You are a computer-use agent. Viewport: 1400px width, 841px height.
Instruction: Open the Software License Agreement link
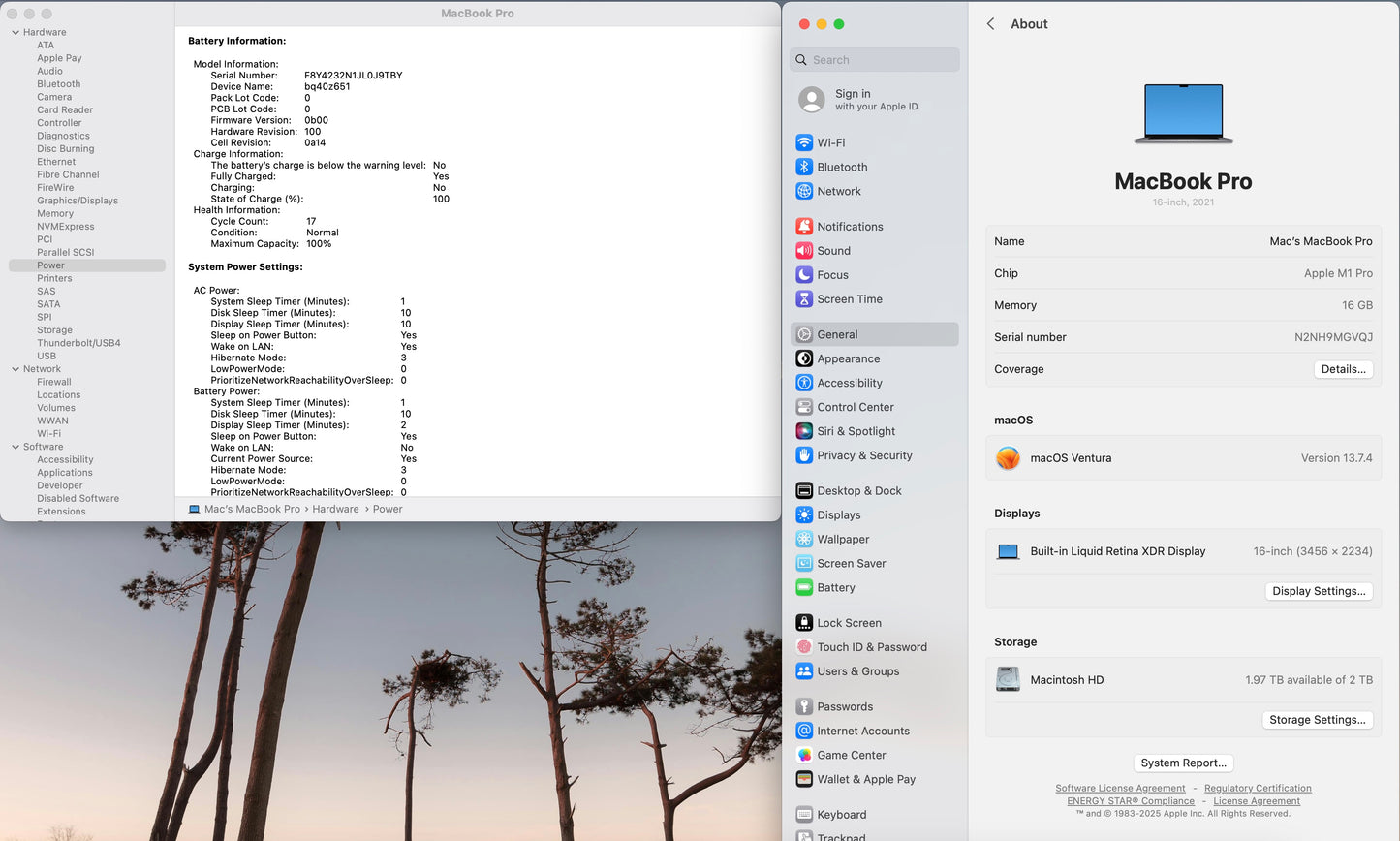point(1120,789)
